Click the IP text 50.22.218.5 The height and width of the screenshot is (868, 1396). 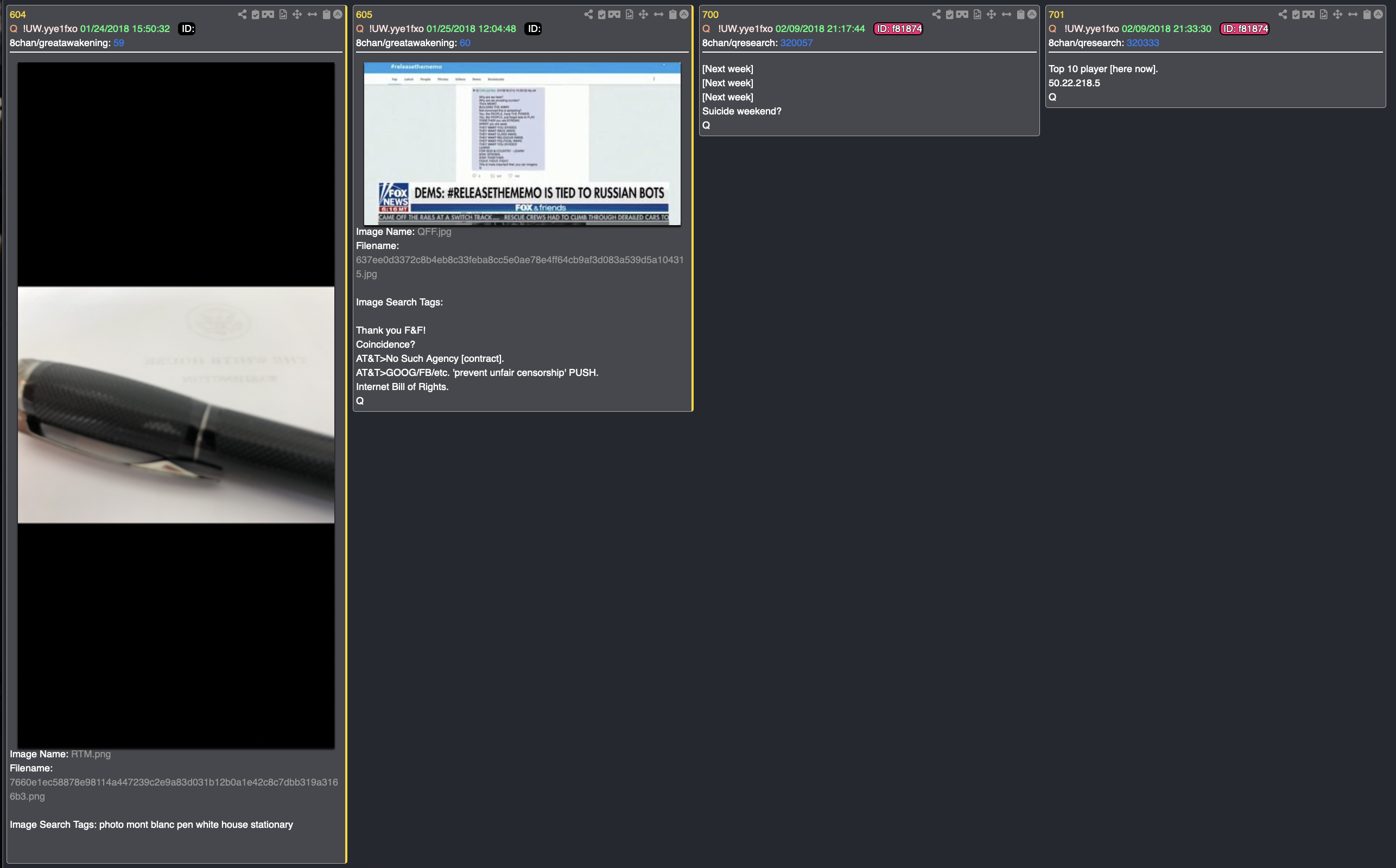click(1075, 83)
